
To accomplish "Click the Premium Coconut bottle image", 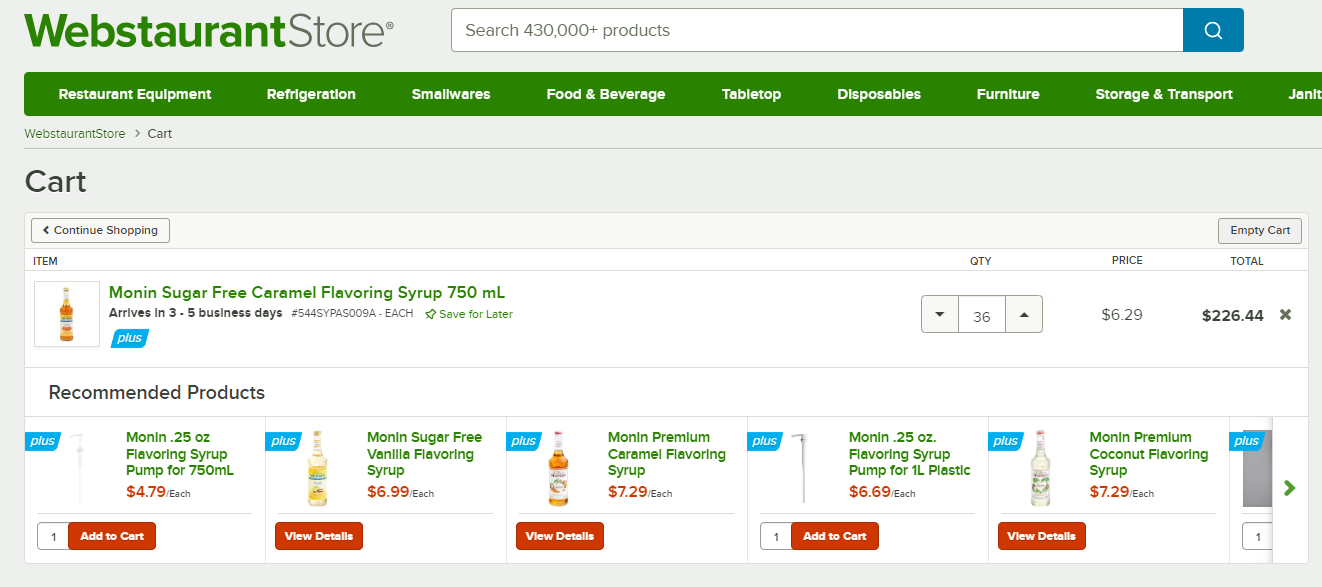I will tap(1041, 468).
